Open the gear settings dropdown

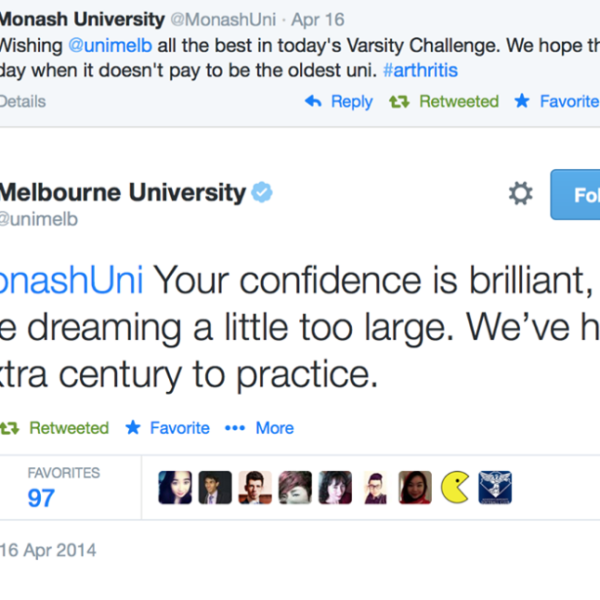pos(521,194)
